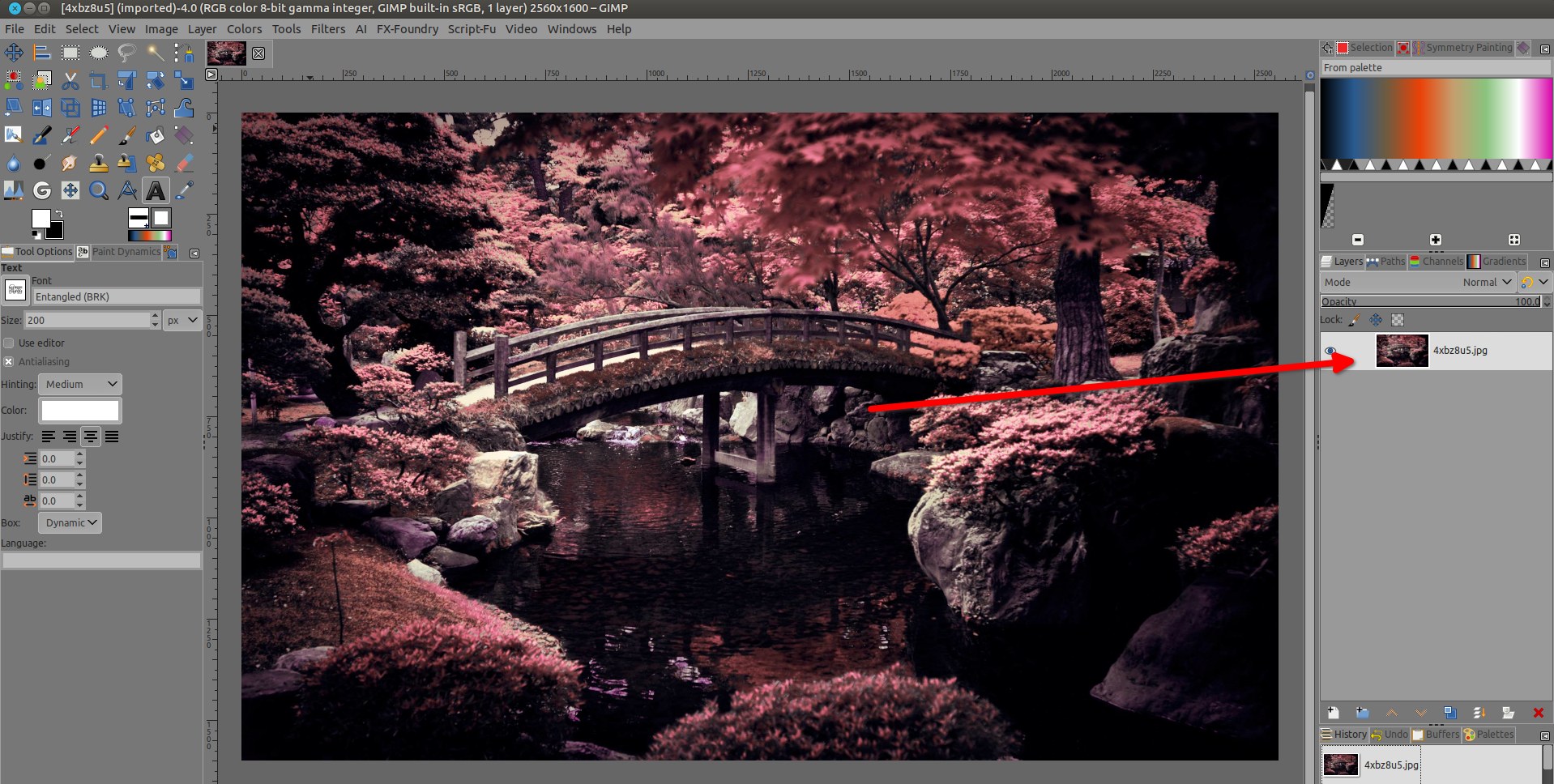The image size is (1554, 784).
Task: Switch to the Palettes tab
Action: click(1488, 734)
